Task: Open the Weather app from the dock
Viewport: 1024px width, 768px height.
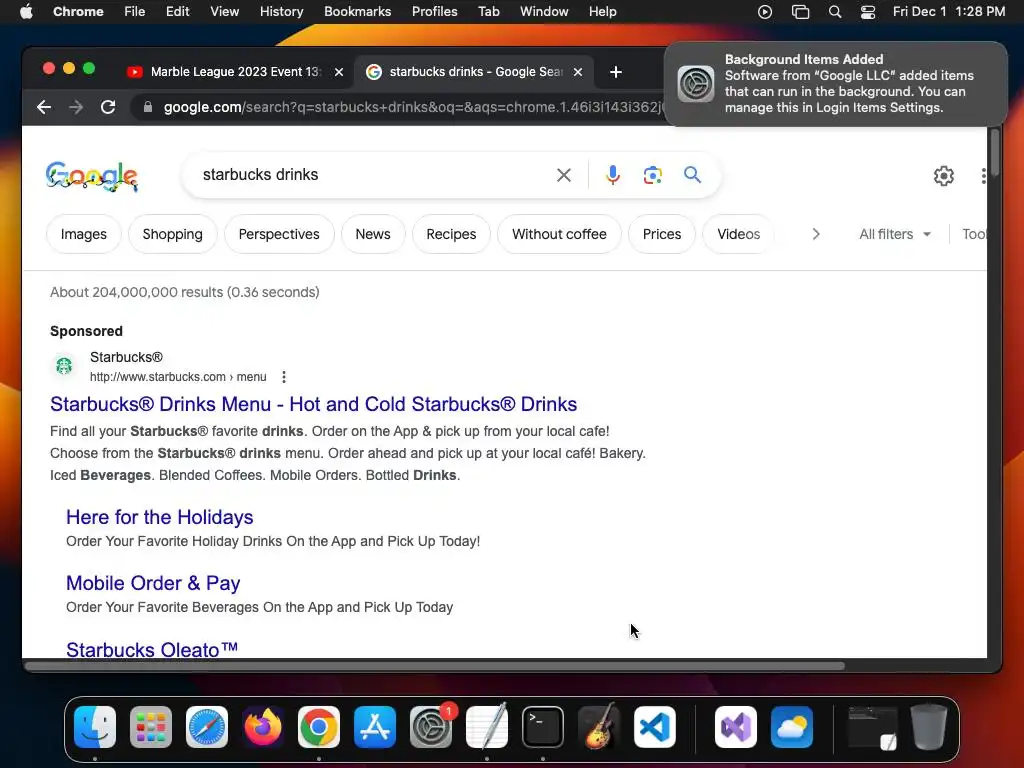Action: 792,727
